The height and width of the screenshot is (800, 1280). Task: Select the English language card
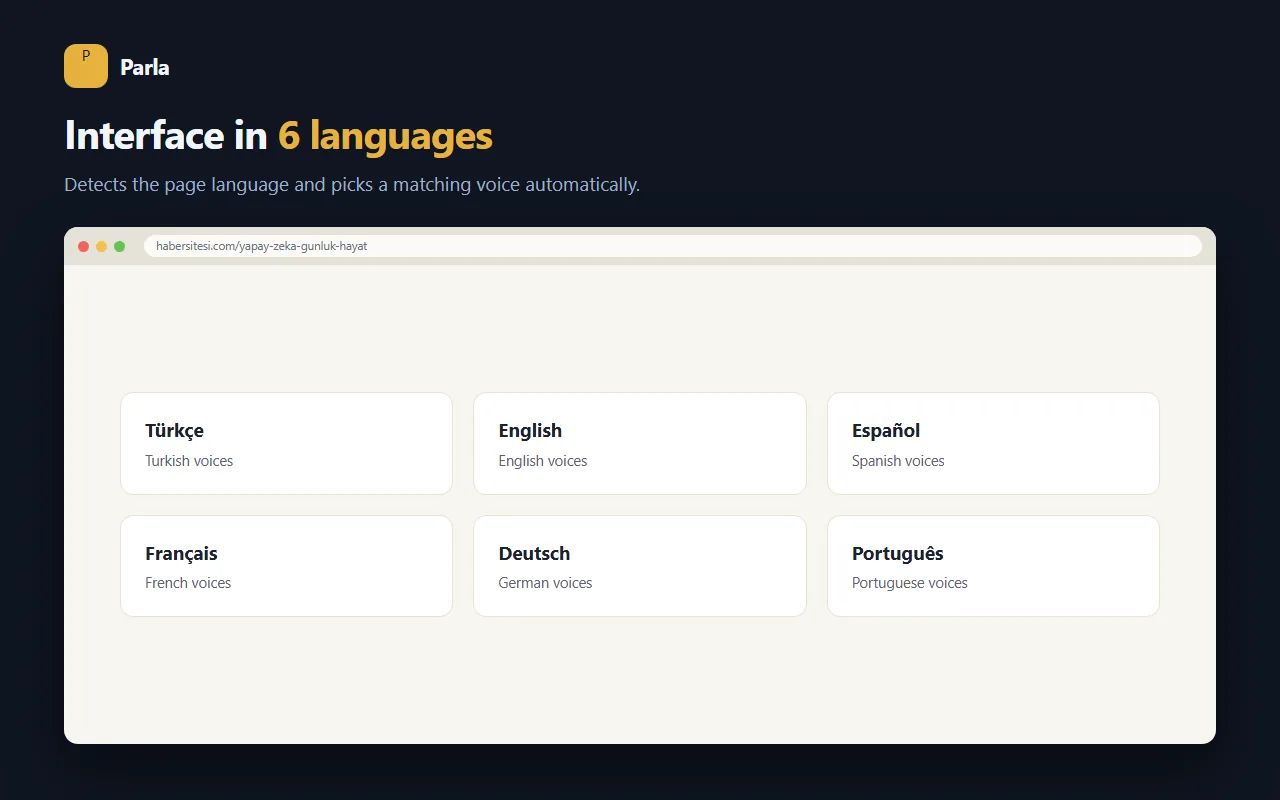(640, 443)
